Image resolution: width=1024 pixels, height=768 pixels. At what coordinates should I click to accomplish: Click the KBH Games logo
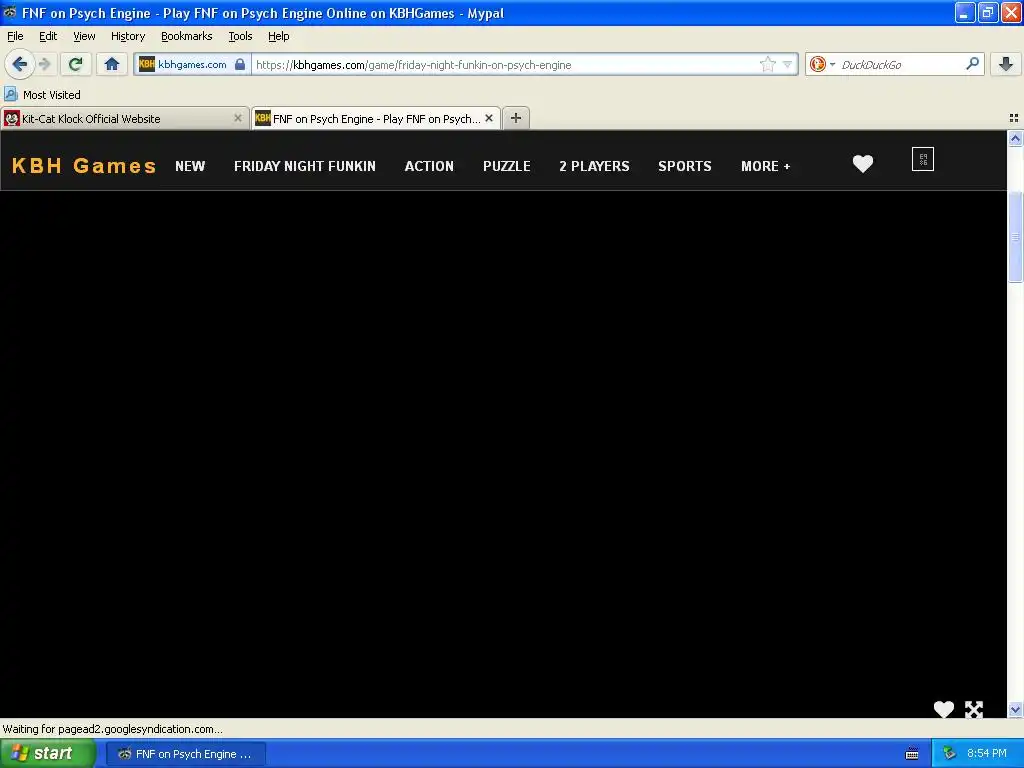(x=84, y=166)
